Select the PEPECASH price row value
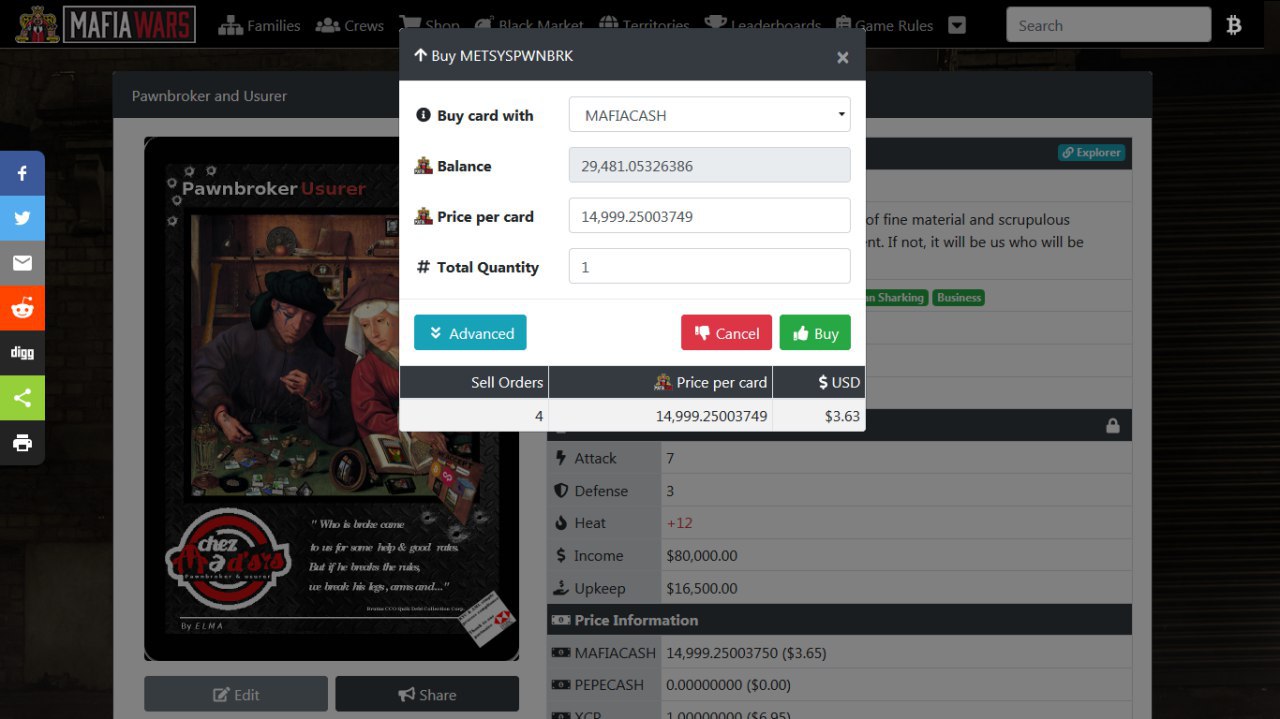This screenshot has width=1280, height=719. [728, 685]
